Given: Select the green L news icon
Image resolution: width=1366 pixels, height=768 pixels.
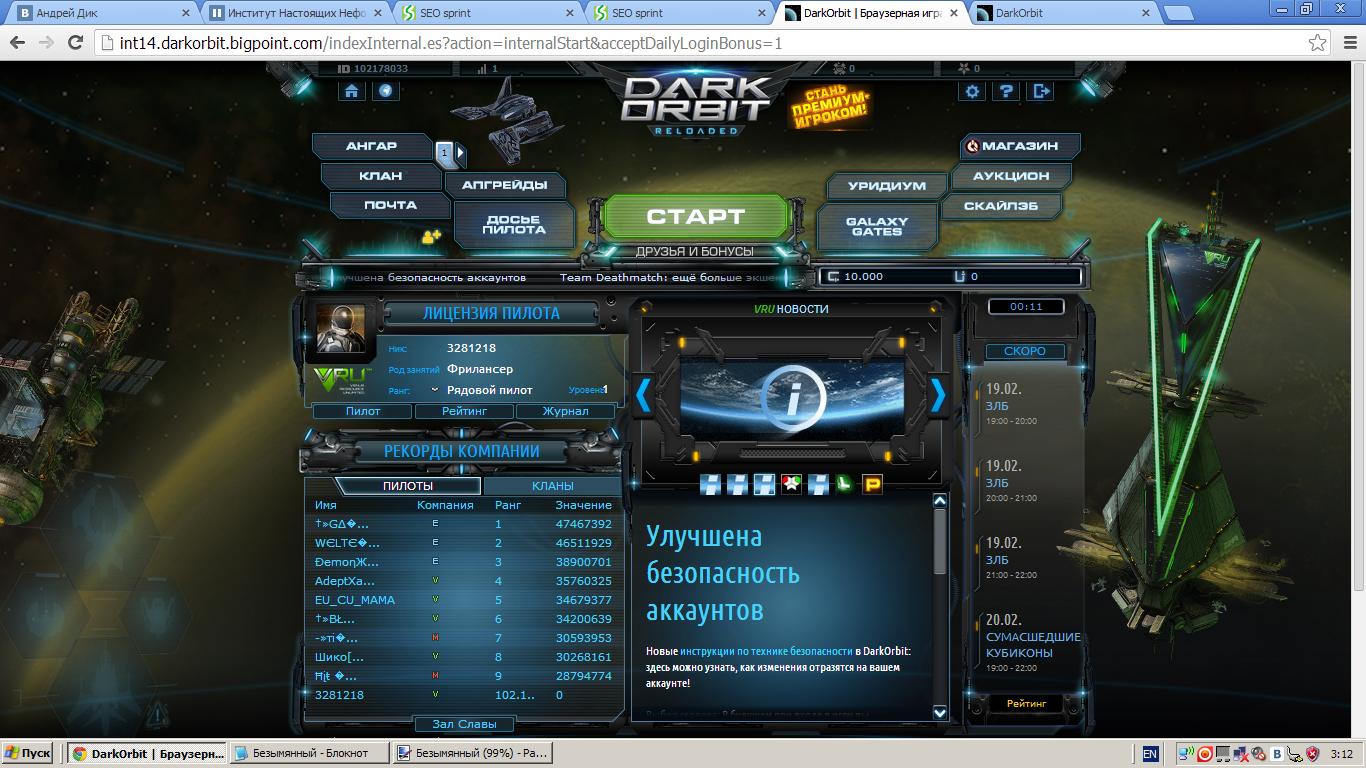Looking at the screenshot, I should point(845,485).
